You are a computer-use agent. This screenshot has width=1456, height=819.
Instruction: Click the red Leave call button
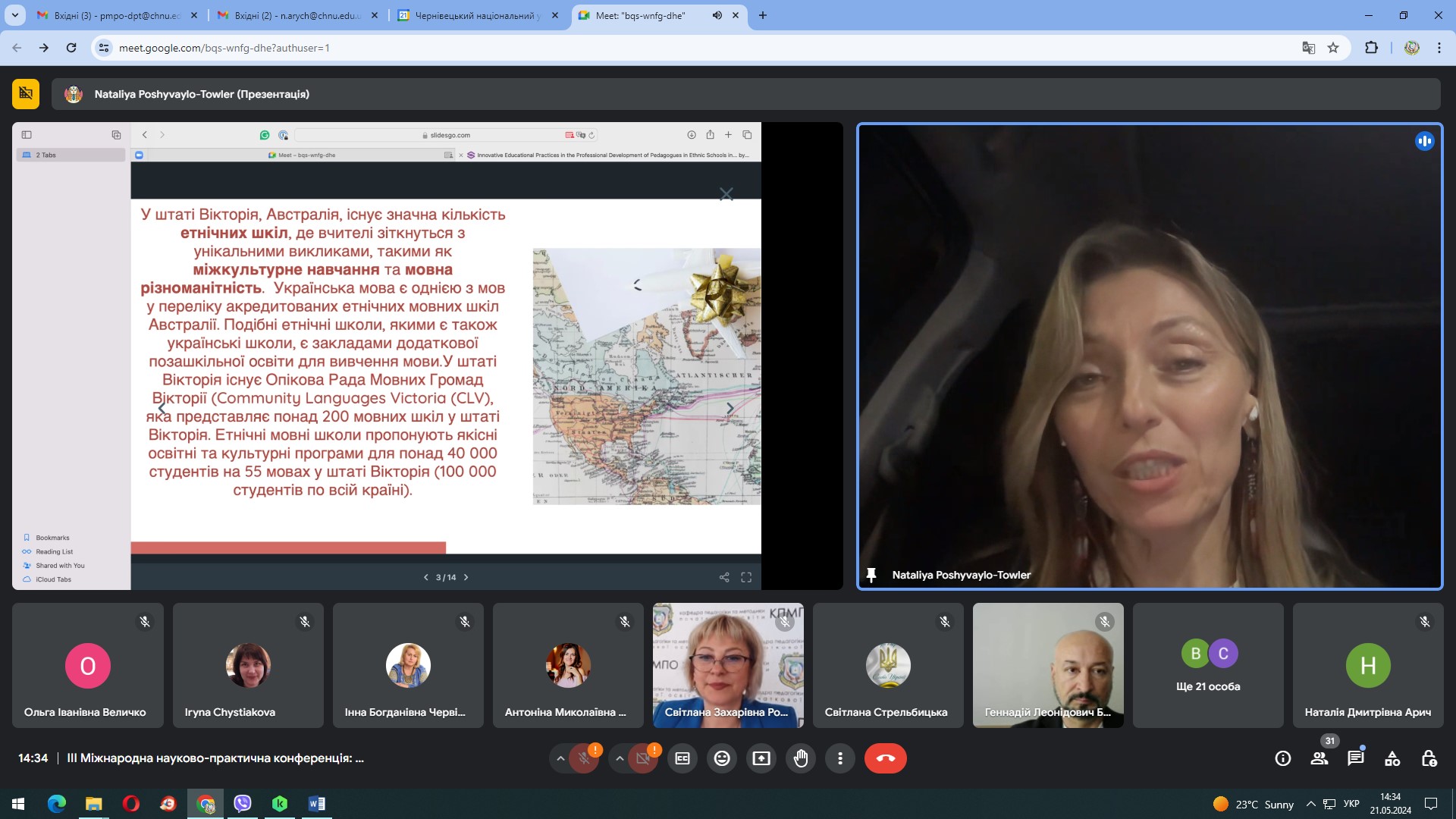(885, 758)
